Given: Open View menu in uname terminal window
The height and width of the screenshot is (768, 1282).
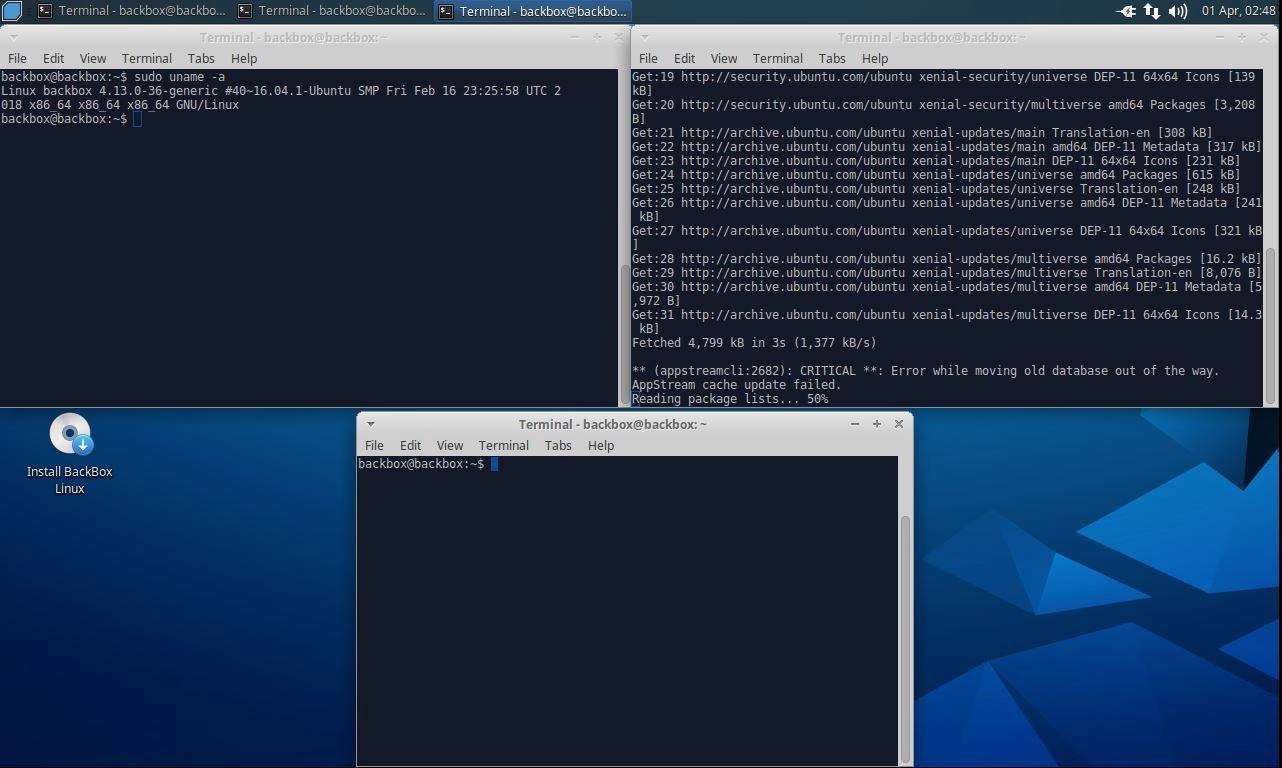Looking at the screenshot, I should click(92, 58).
